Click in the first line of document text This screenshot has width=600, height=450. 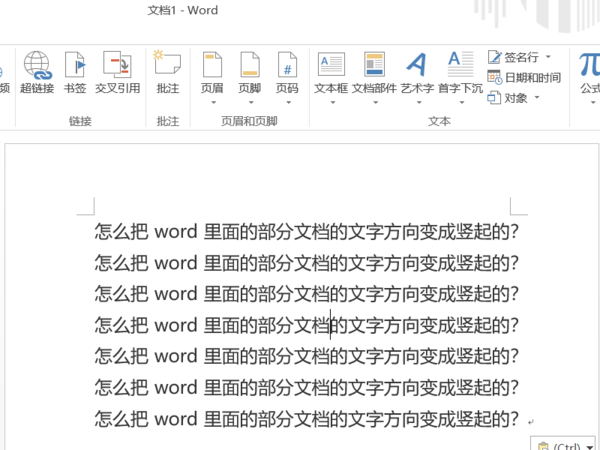tap(307, 232)
